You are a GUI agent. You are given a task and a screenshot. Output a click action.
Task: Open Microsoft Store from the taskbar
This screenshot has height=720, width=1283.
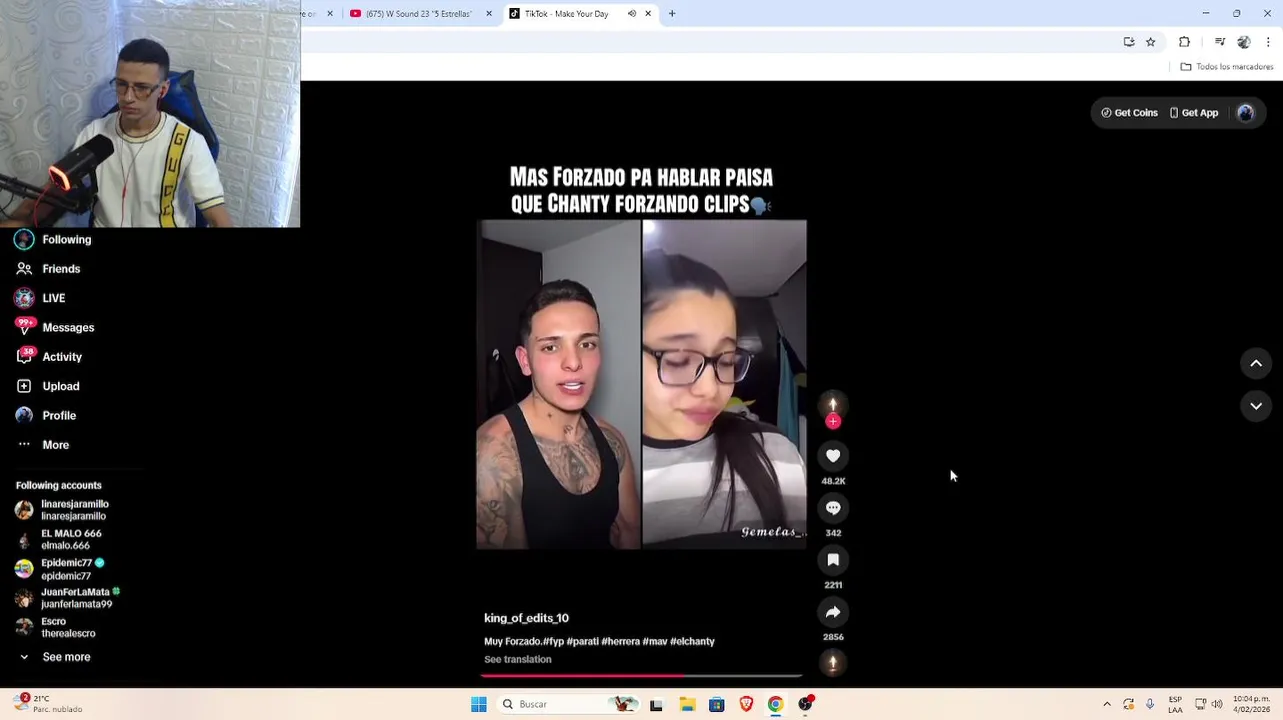click(717, 704)
